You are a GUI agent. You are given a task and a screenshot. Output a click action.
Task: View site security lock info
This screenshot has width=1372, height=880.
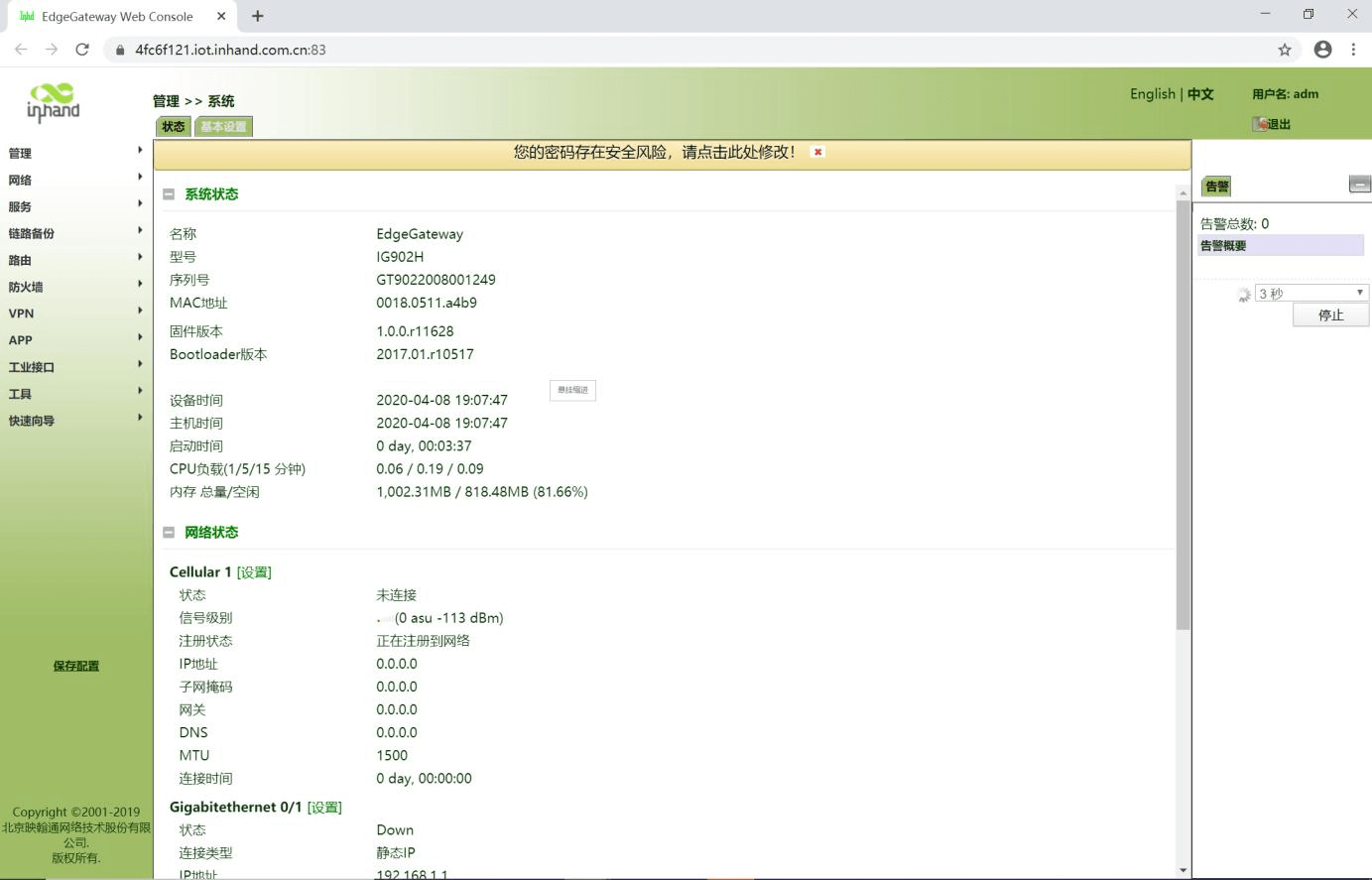click(120, 50)
